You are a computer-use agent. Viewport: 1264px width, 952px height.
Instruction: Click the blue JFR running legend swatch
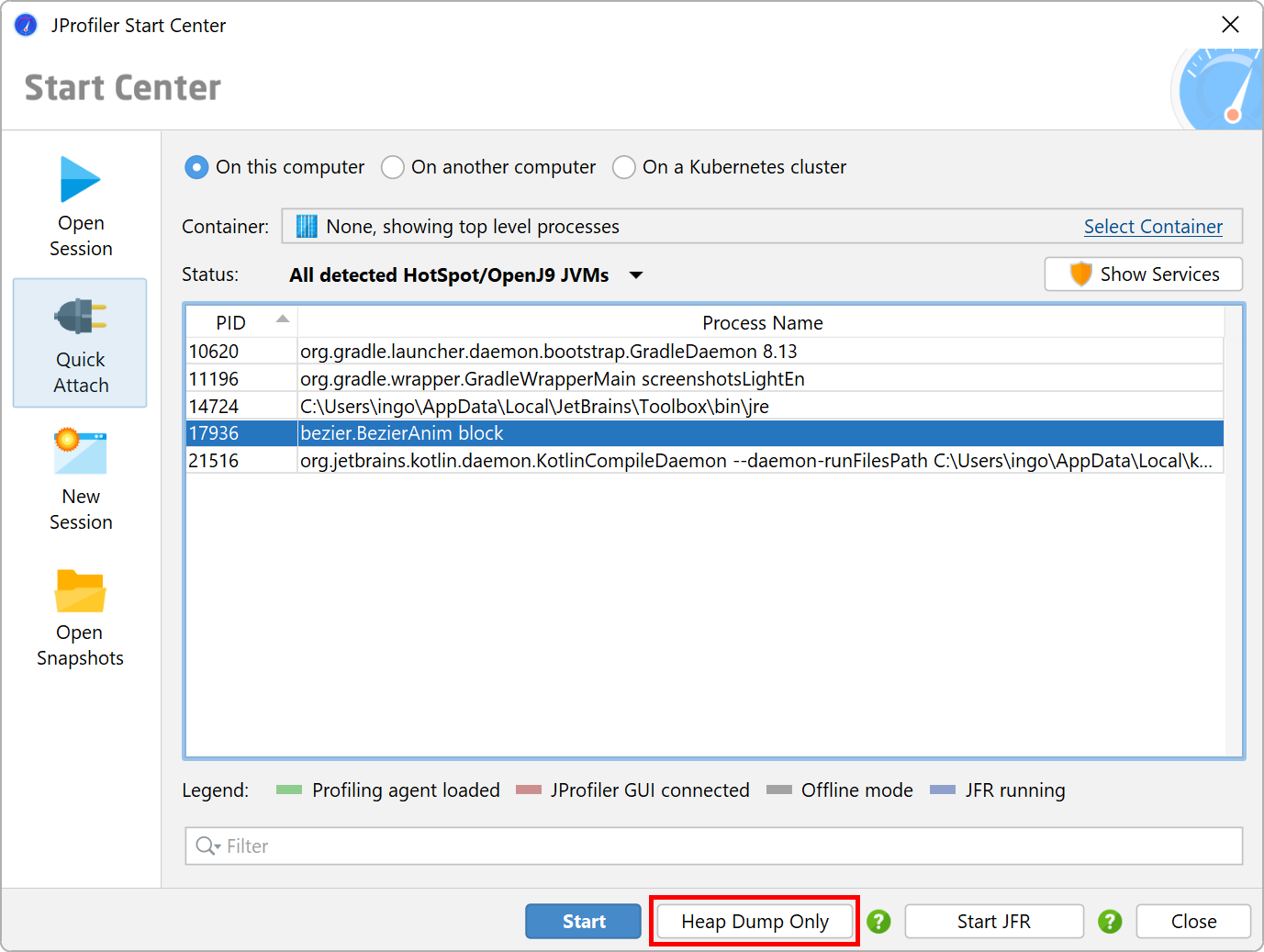click(x=943, y=790)
